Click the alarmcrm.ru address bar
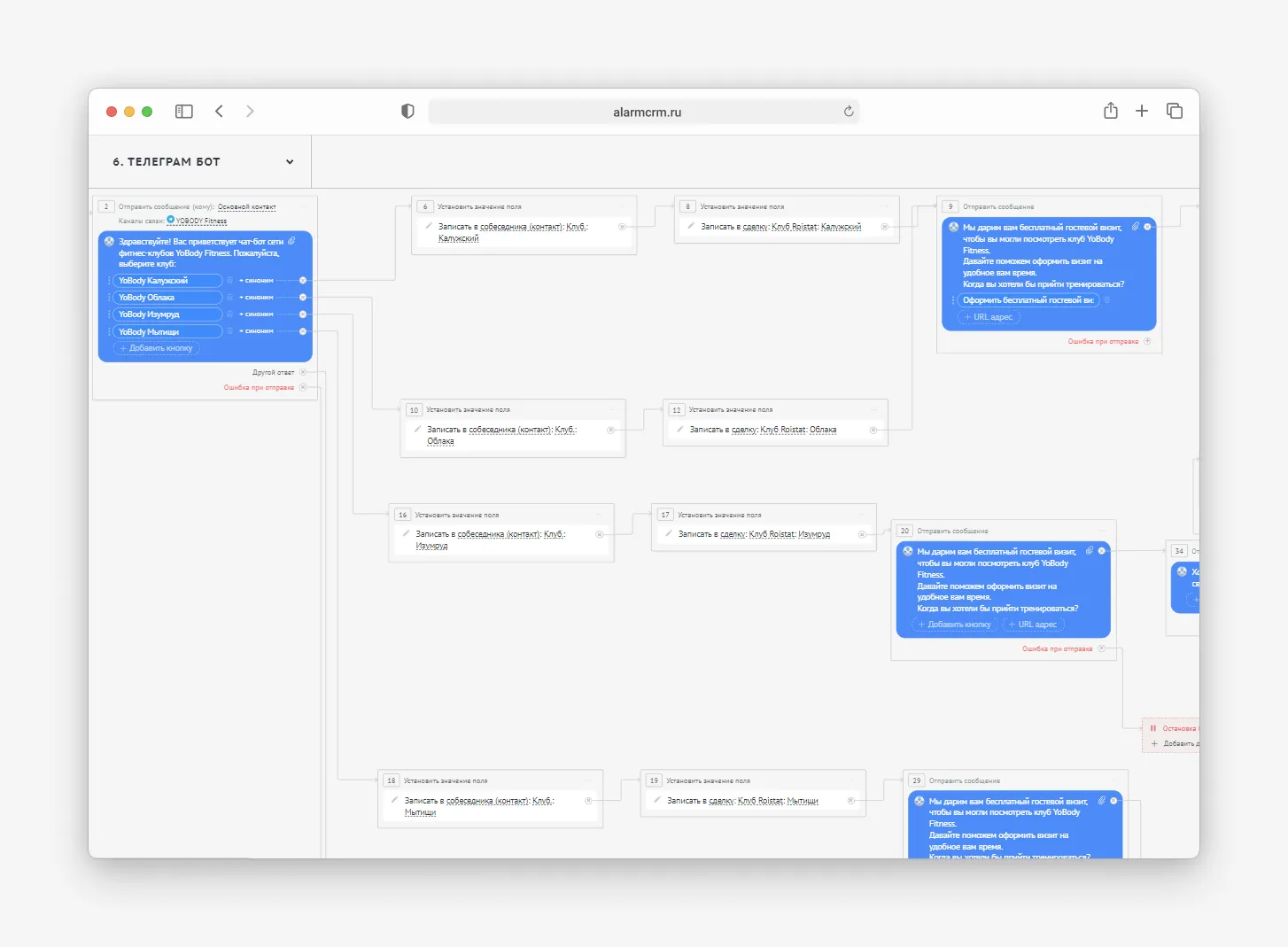The height and width of the screenshot is (947, 1288). click(647, 113)
